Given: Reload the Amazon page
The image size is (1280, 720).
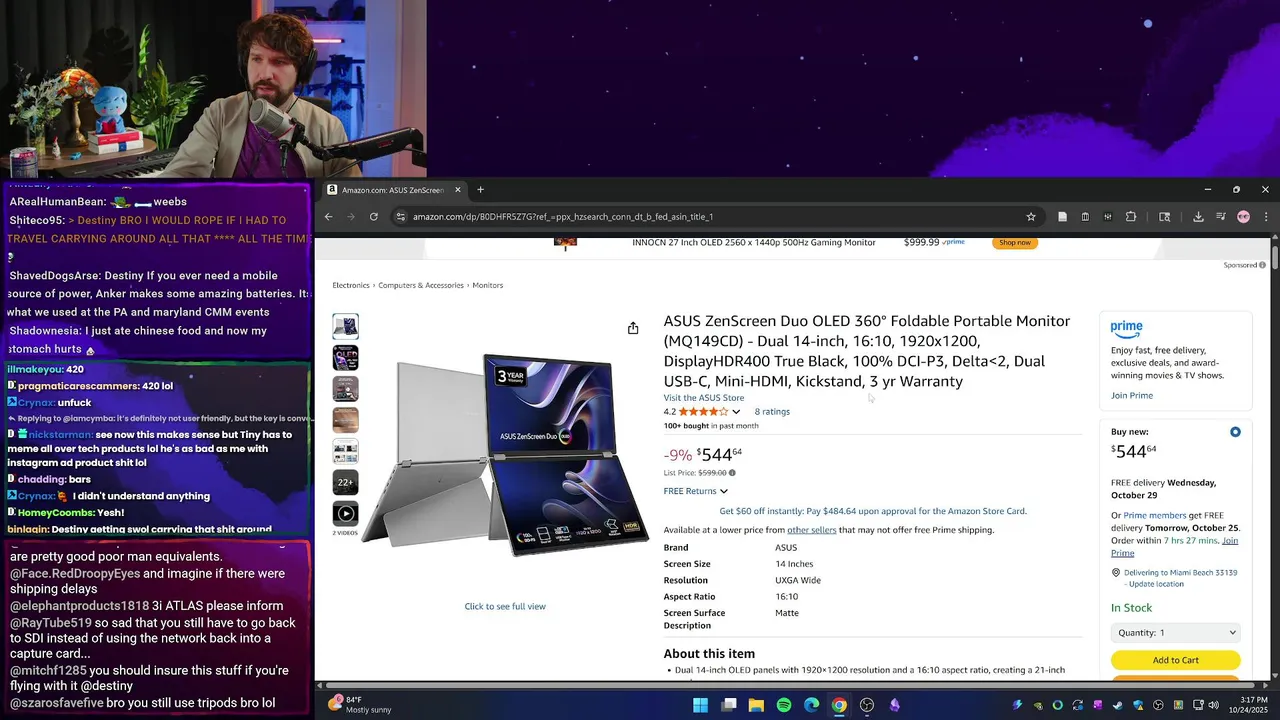Looking at the screenshot, I should 374,217.
